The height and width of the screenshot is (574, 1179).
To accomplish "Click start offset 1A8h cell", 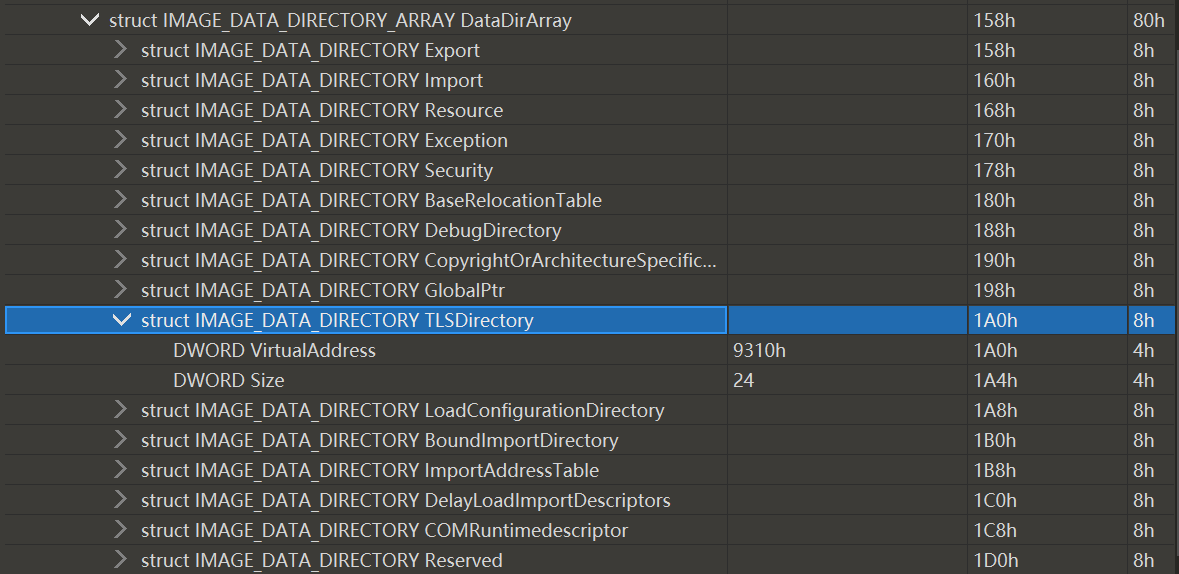I will click(996, 411).
